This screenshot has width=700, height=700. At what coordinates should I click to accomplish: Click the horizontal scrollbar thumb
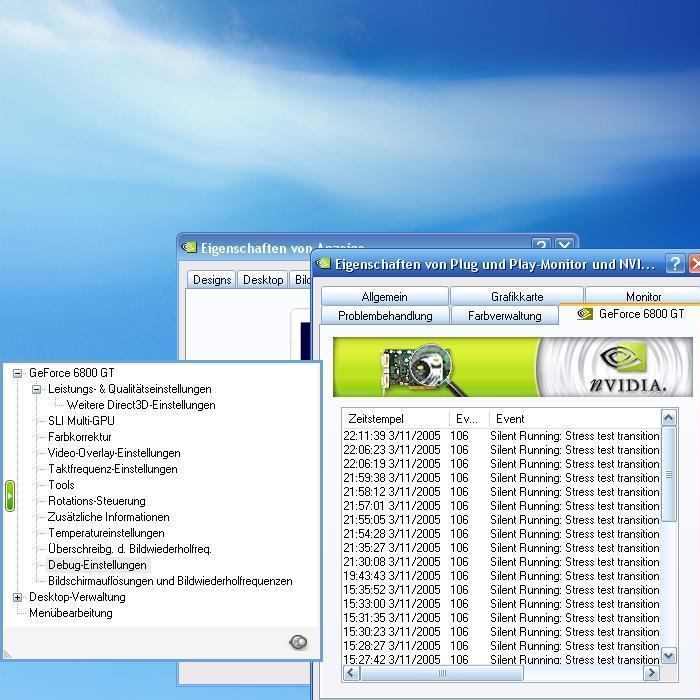[442, 673]
